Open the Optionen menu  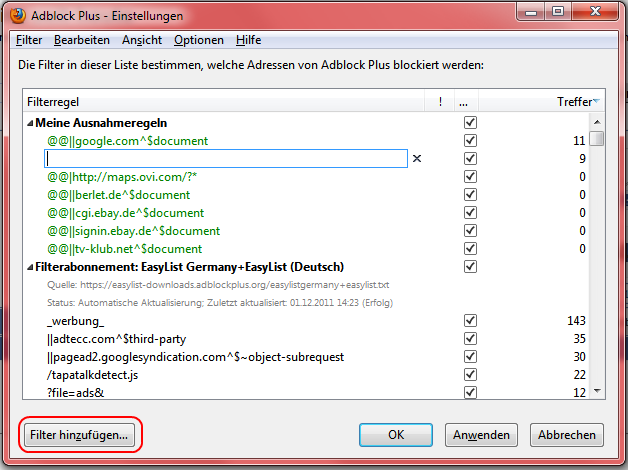[198, 40]
